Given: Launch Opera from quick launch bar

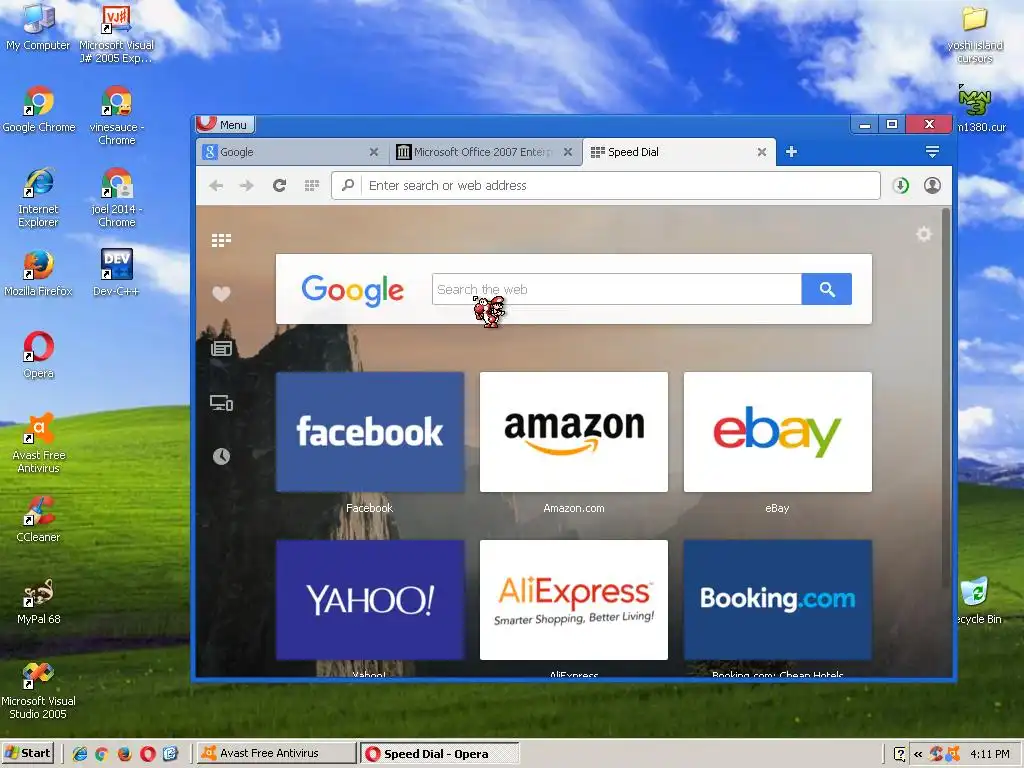Looking at the screenshot, I should click(148, 754).
